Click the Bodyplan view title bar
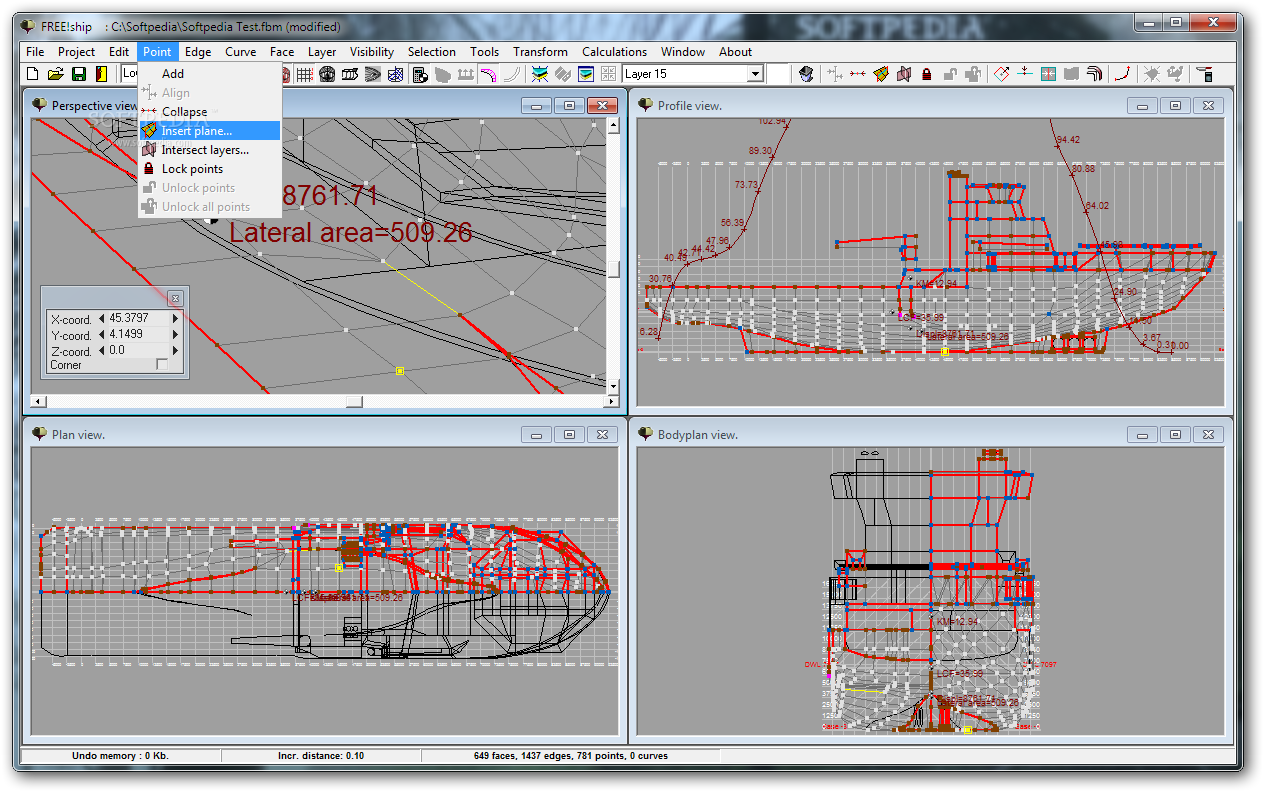Screen dimensions: 1264x792 933,434
